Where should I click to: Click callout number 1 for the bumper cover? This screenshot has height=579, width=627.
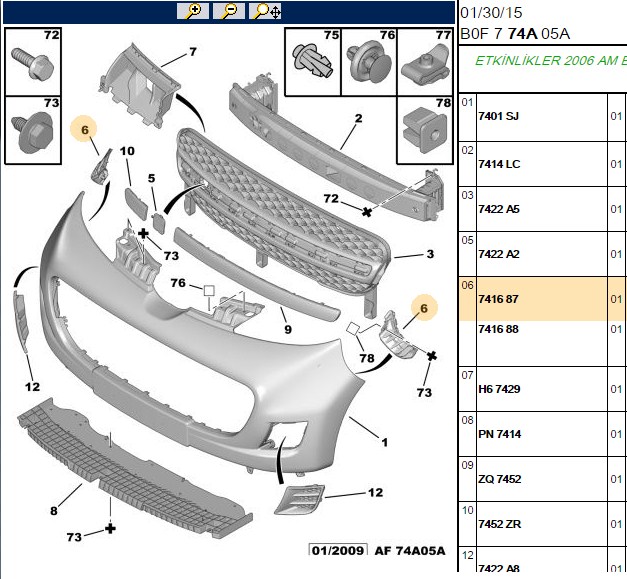click(x=384, y=443)
